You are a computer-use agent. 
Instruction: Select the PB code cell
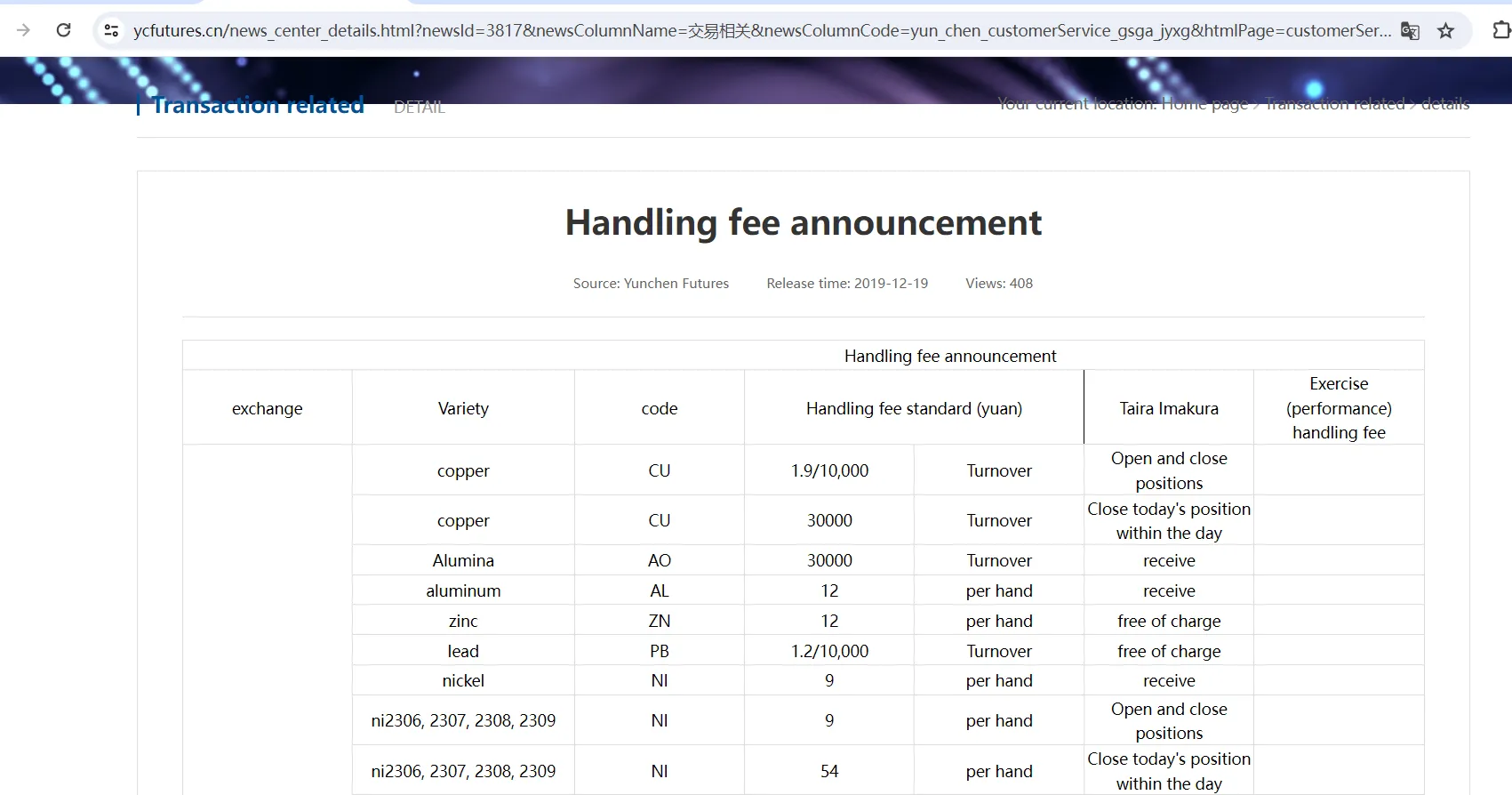point(660,651)
